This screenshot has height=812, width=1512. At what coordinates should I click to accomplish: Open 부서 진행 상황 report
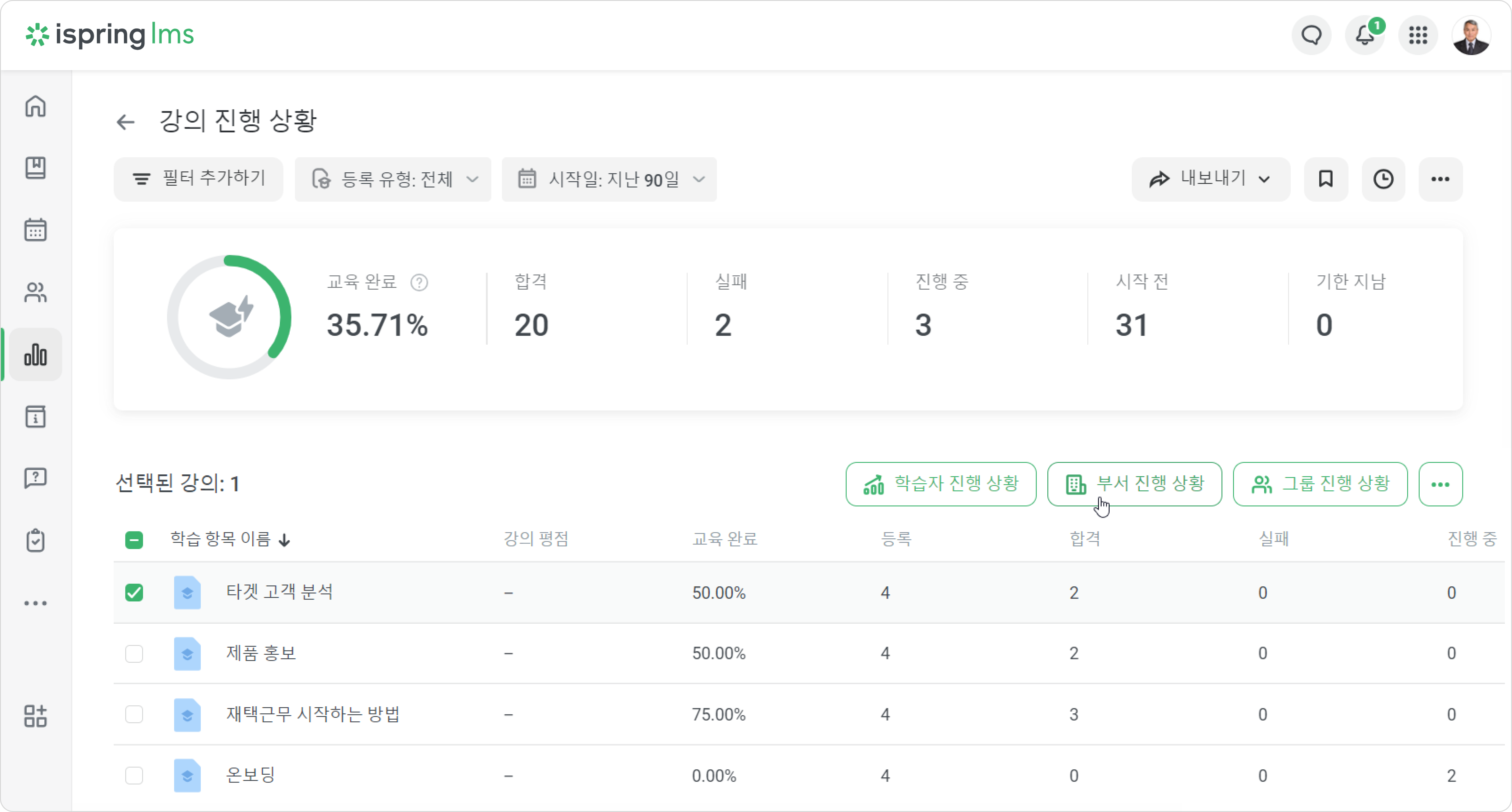point(1135,484)
